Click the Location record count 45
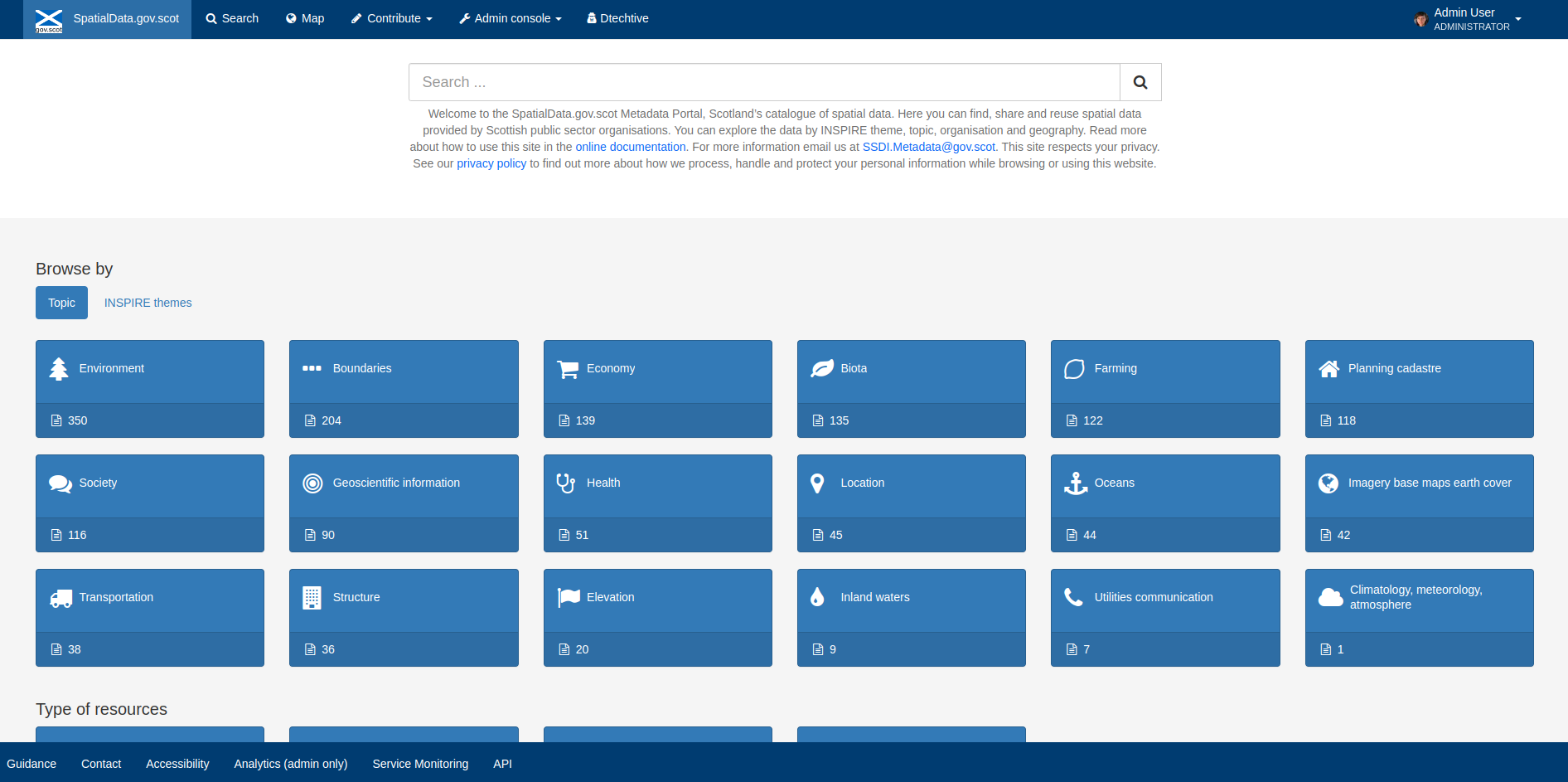1568x782 pixels. click(836, 535)
